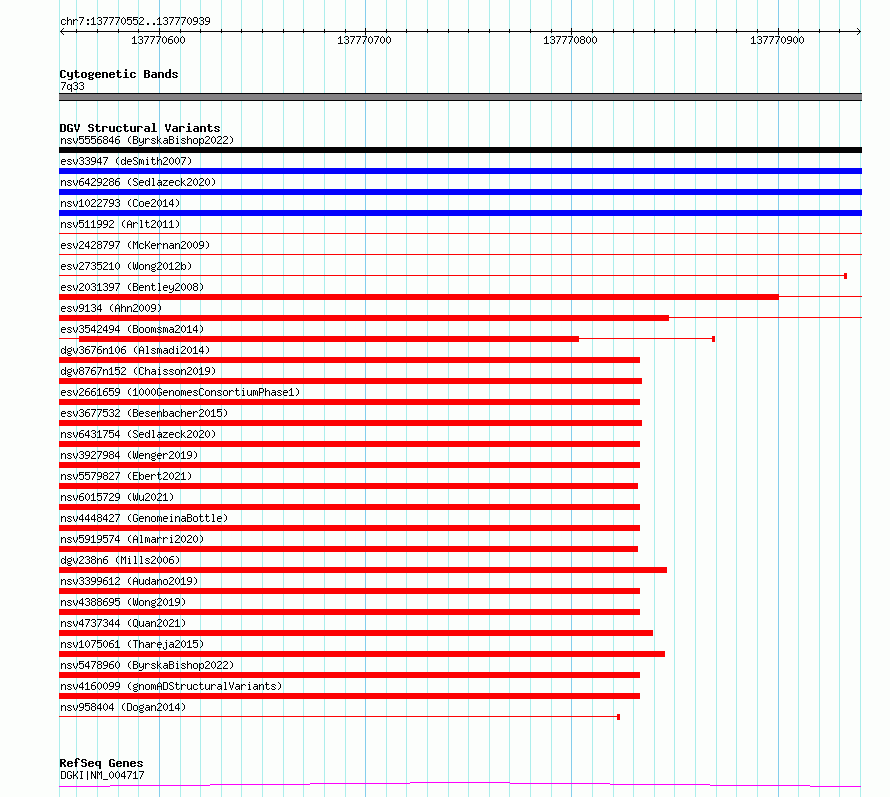Image resolution: width=890 pixels, height=797 pixels.
Task: Click nsv1075061 (Thareja2015) label
Action: [132, 644]
